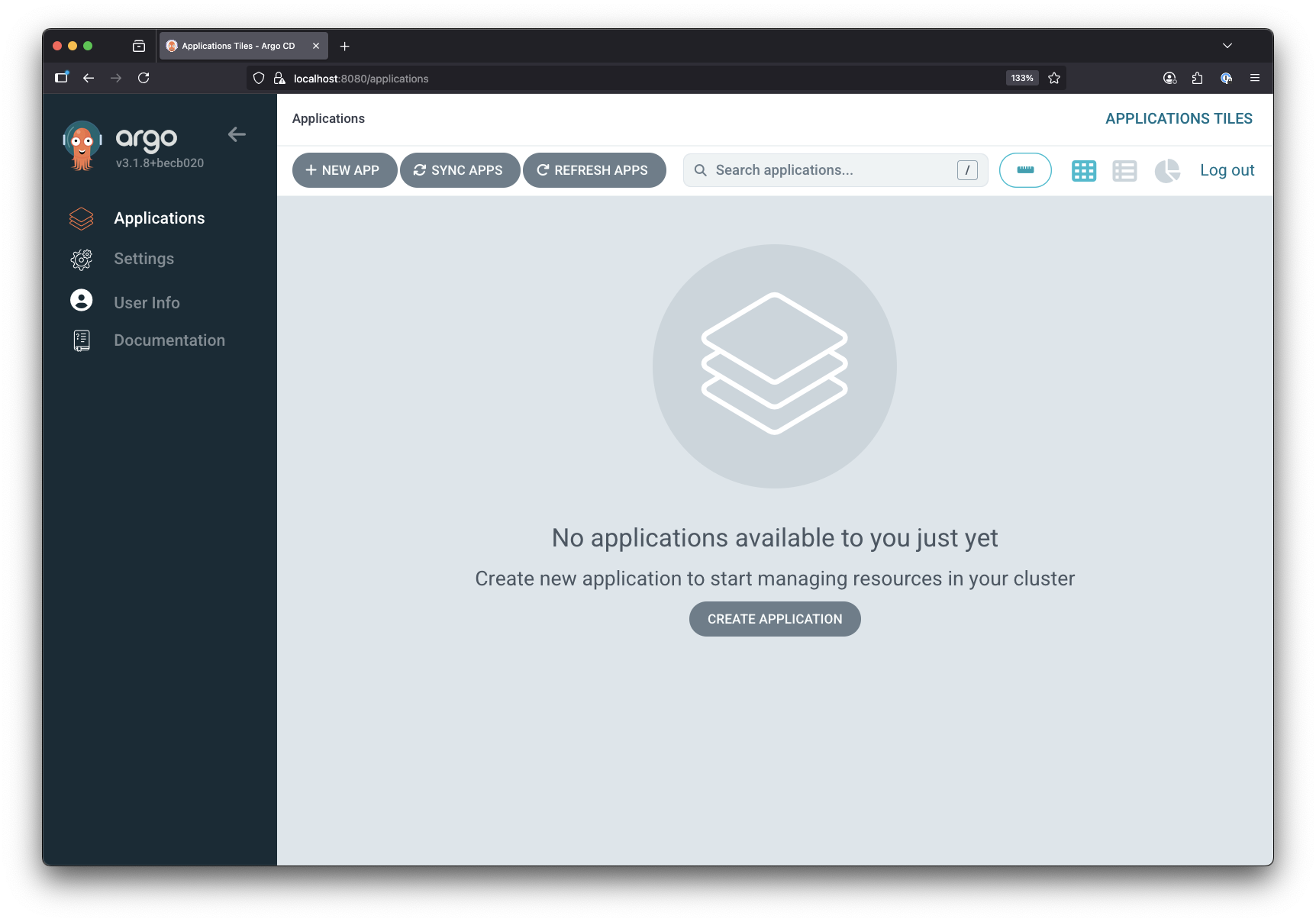
Task: Open a new browser tab
Action: coord(345,46)
